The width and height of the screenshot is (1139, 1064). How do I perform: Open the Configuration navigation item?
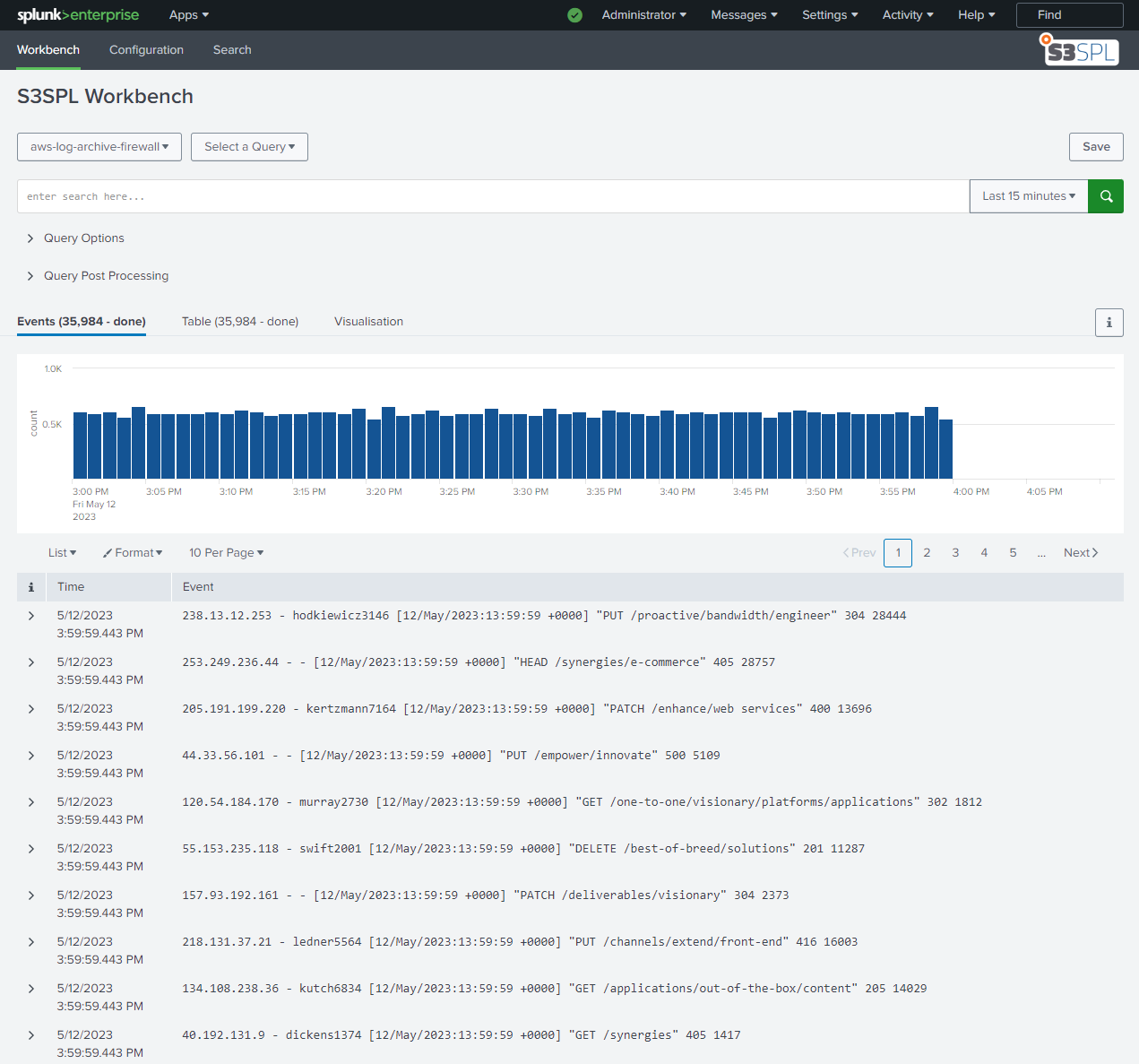[146, 50]
